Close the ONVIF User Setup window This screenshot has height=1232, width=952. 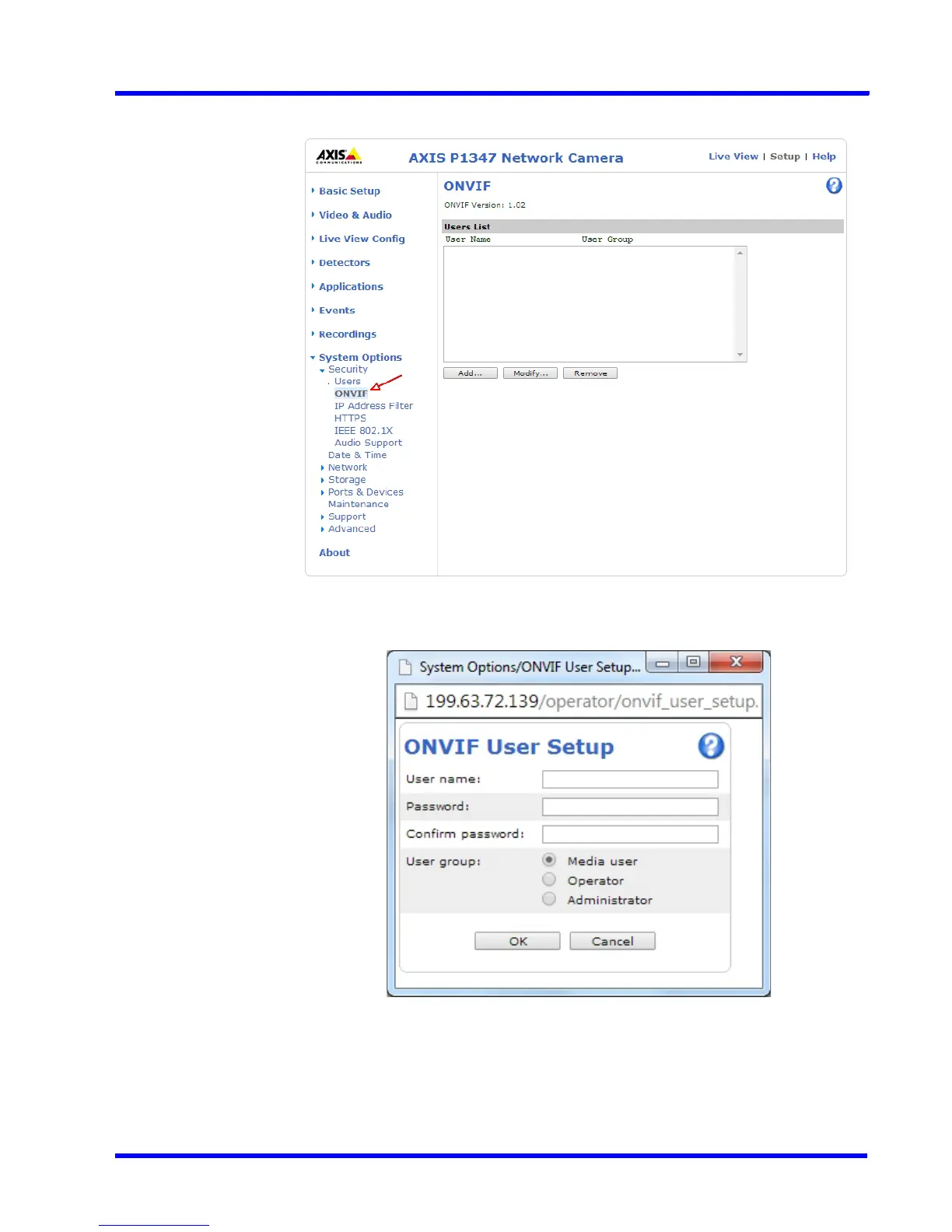(x=737, y=663)
